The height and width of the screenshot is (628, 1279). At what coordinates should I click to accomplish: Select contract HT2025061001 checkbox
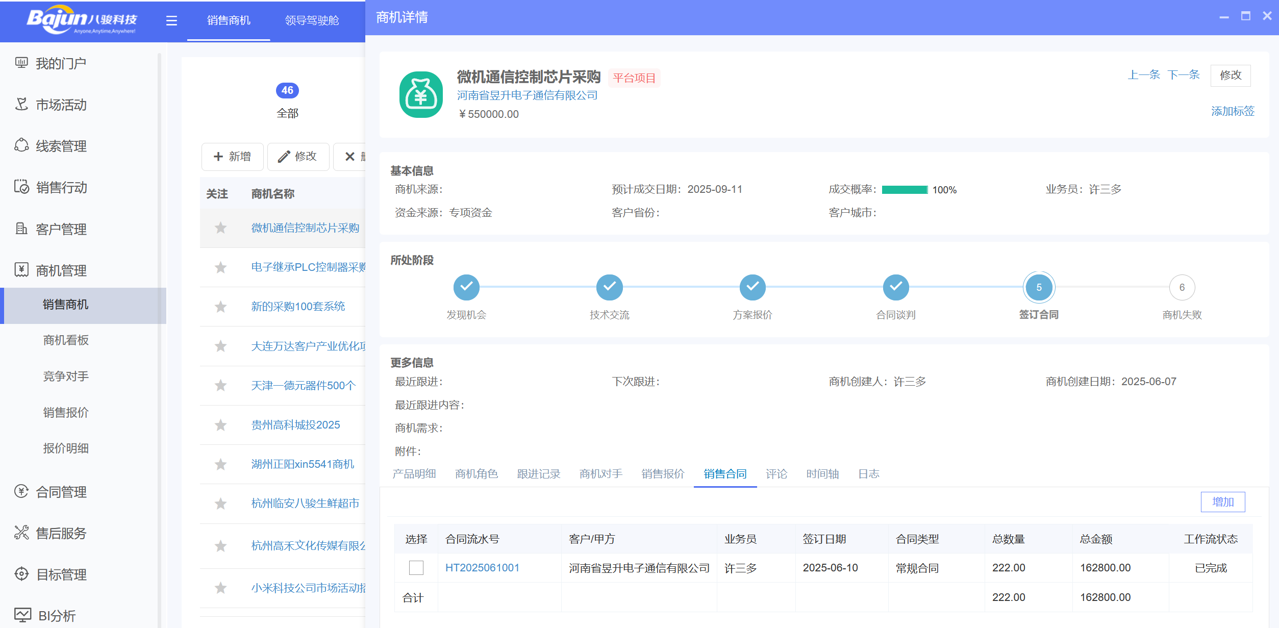coord(416,568)
